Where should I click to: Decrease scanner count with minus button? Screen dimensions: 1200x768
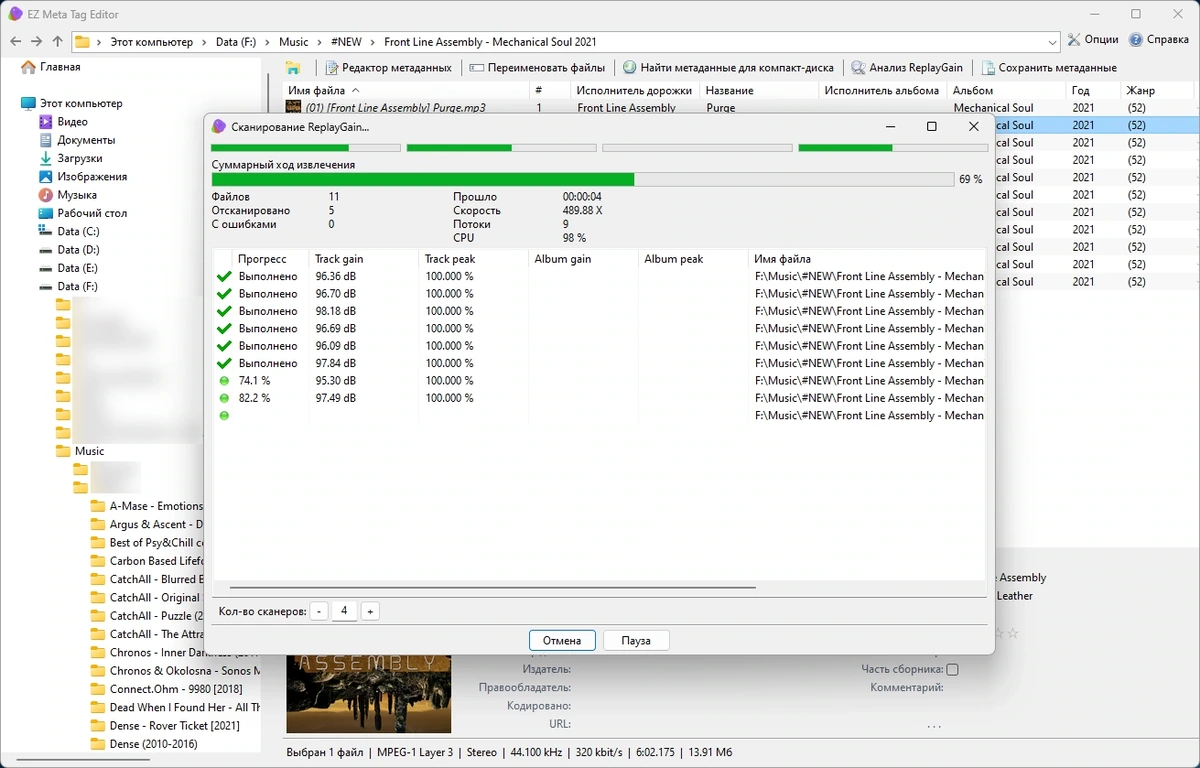319,611
